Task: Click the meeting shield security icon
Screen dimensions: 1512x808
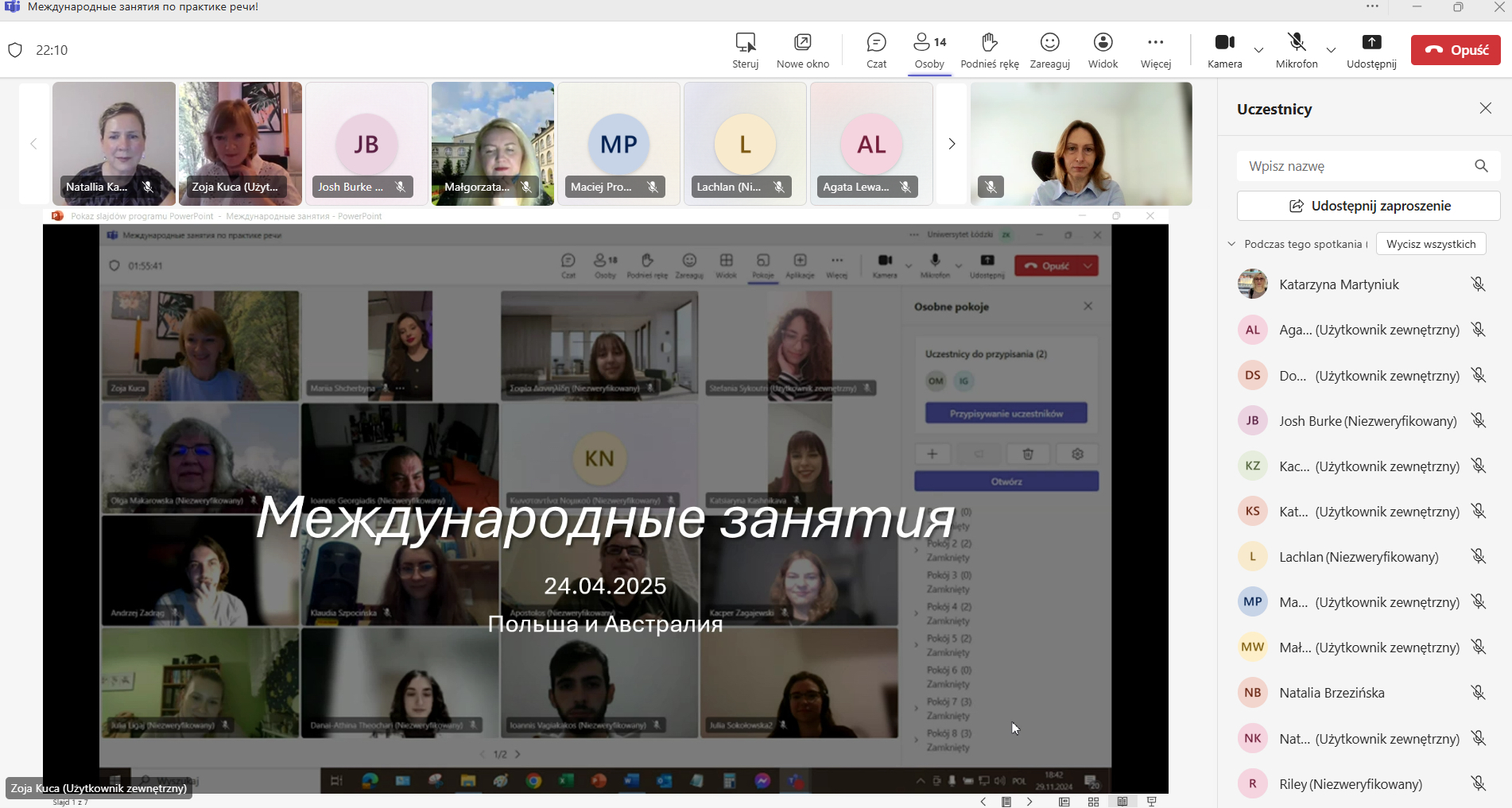Action: (15, 50)
